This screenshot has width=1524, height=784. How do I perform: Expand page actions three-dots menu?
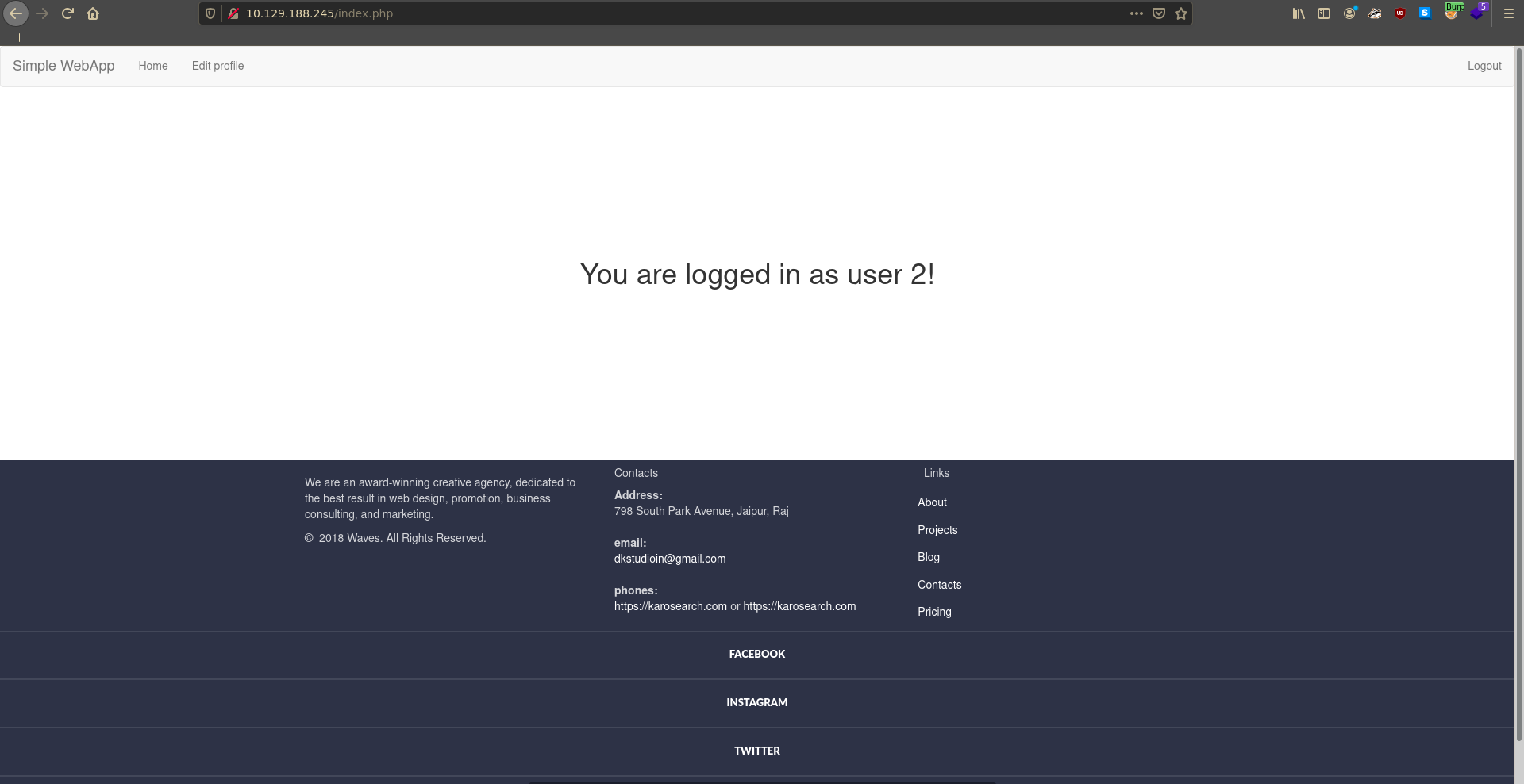pyautogui.click(x=1137, y=13)
